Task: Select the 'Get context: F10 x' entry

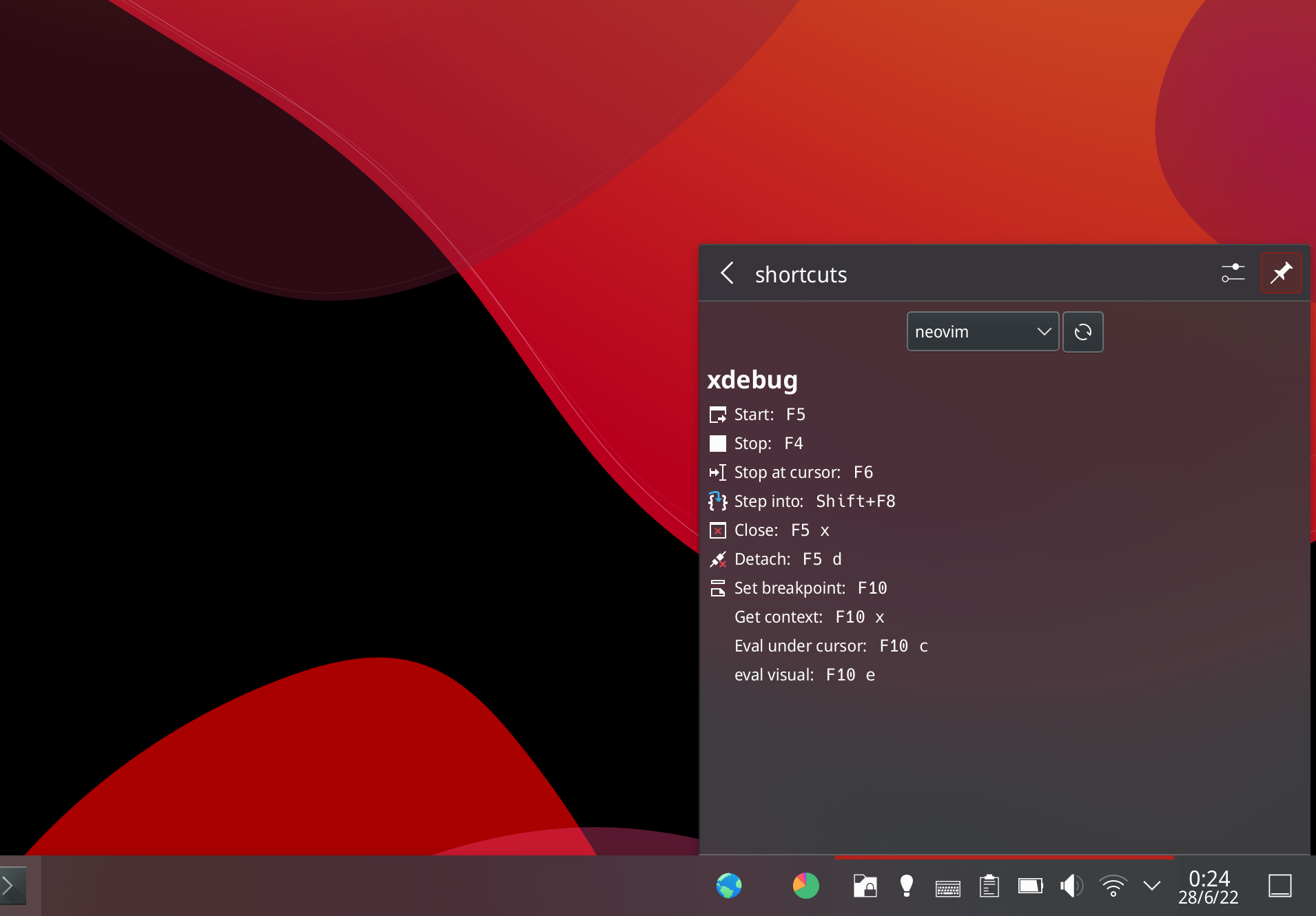Action: click(809, 617)
